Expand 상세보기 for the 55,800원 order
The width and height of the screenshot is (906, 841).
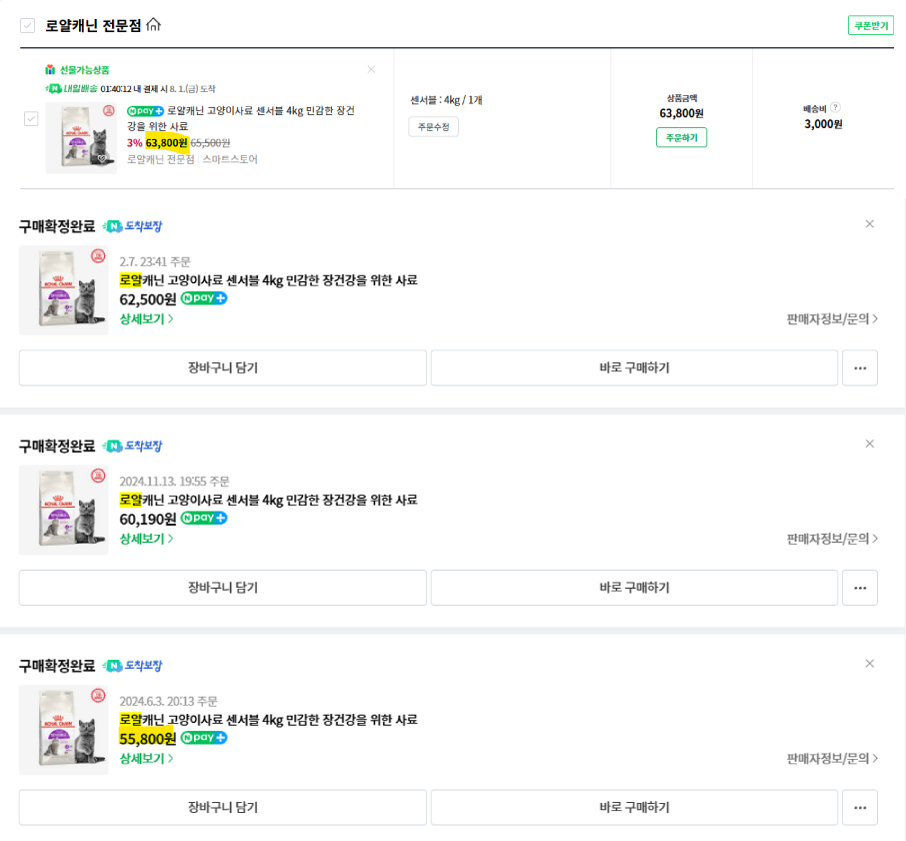pyautogui.click(x=146, y=759)
